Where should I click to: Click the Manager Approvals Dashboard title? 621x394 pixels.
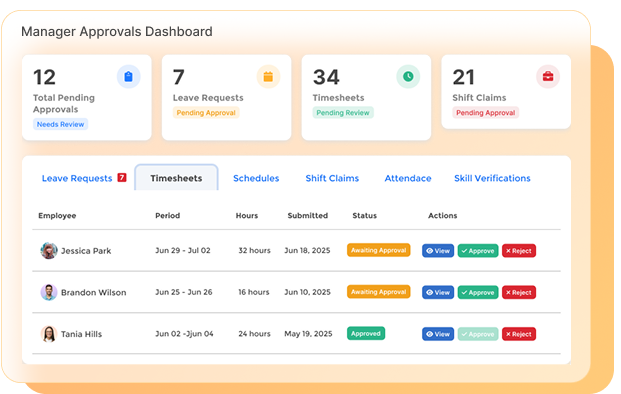pos(117,31)
